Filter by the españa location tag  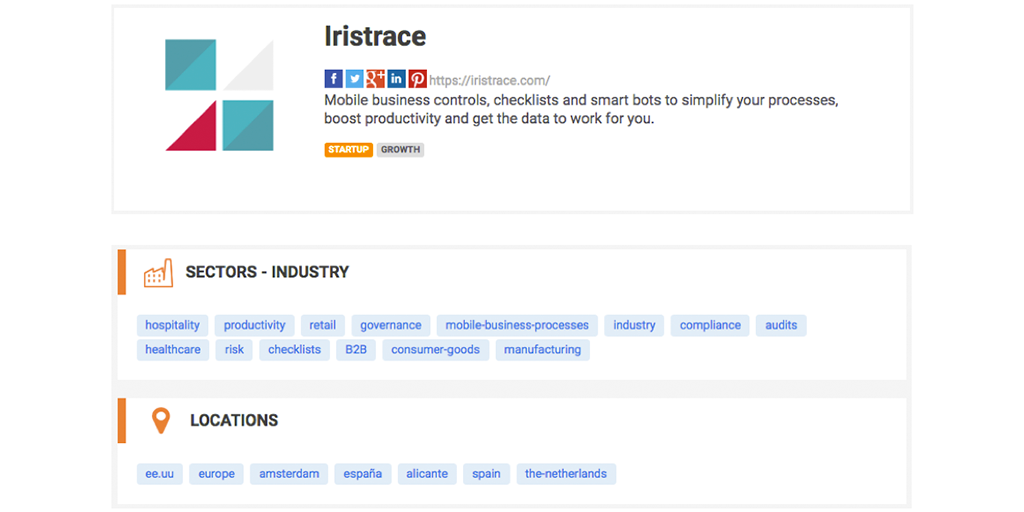363,474
